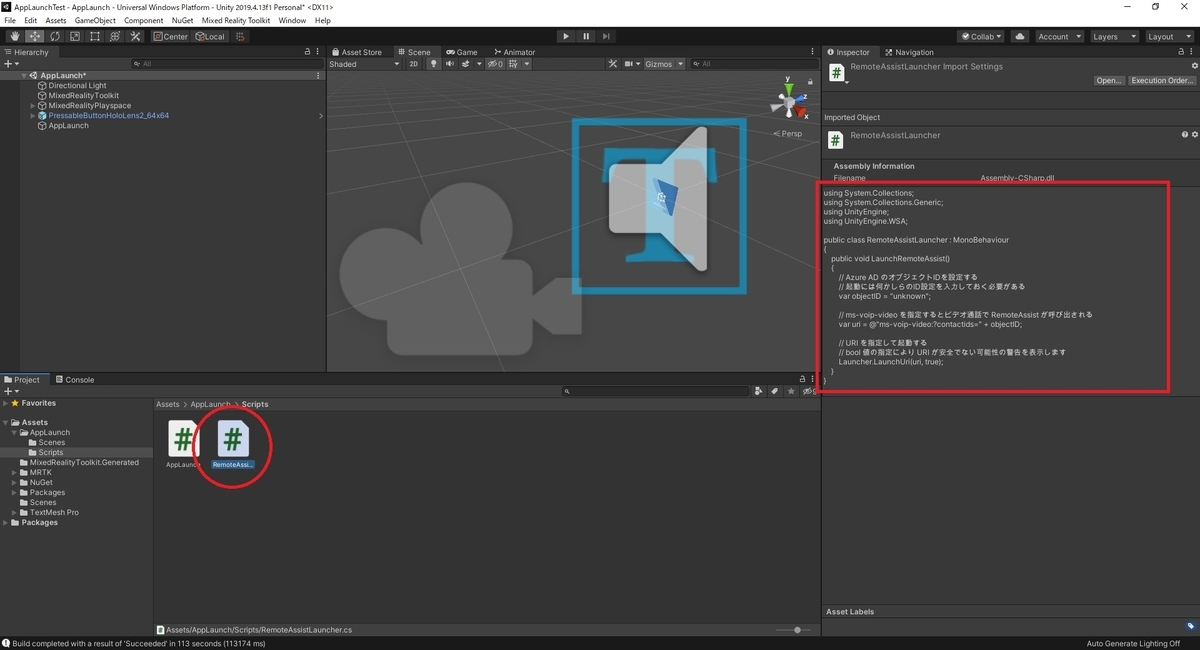
Task: Select the Rotate tool
Action: [x=54, y=36]
